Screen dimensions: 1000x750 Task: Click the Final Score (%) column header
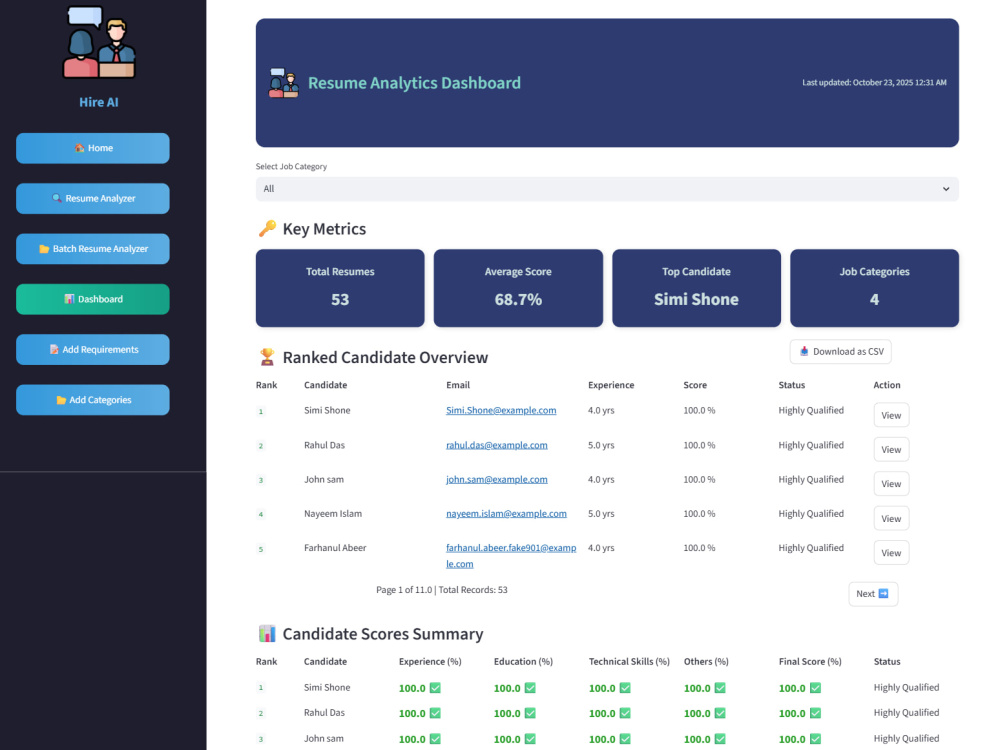pyautogui.click(x=810, y=661)
